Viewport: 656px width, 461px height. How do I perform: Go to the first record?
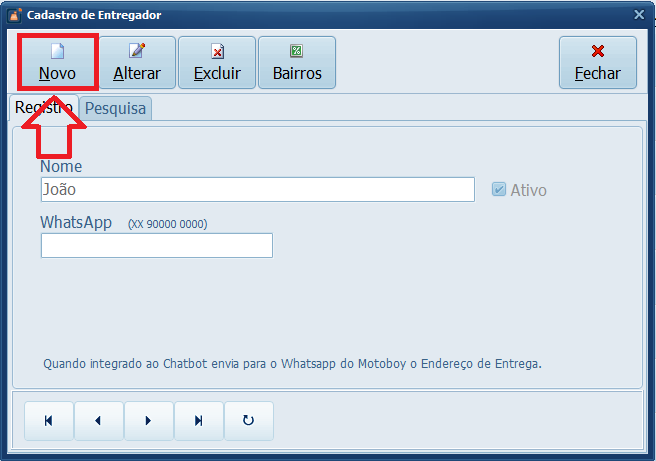(49, 421)
